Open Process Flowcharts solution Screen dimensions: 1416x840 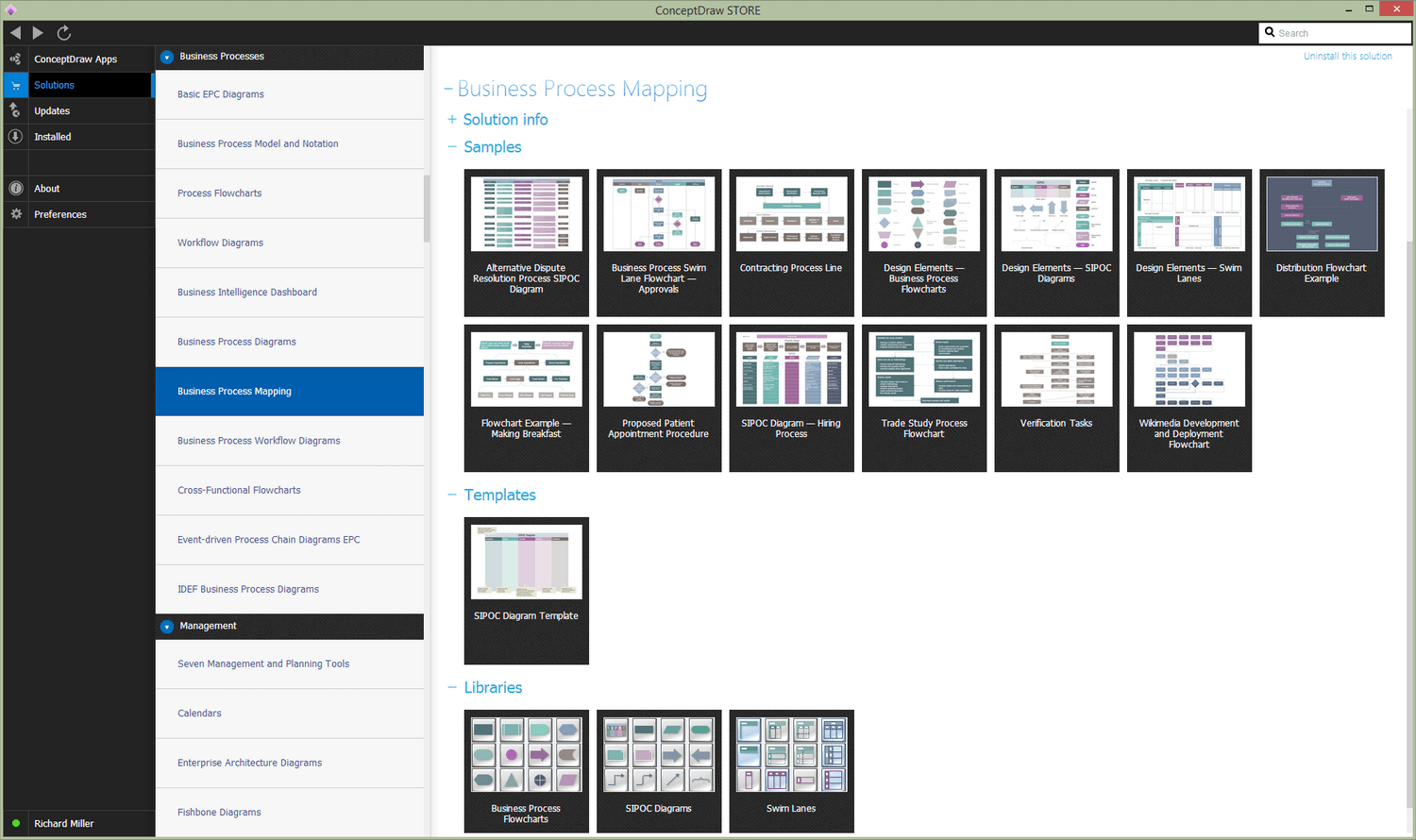(x=290, y=193)
